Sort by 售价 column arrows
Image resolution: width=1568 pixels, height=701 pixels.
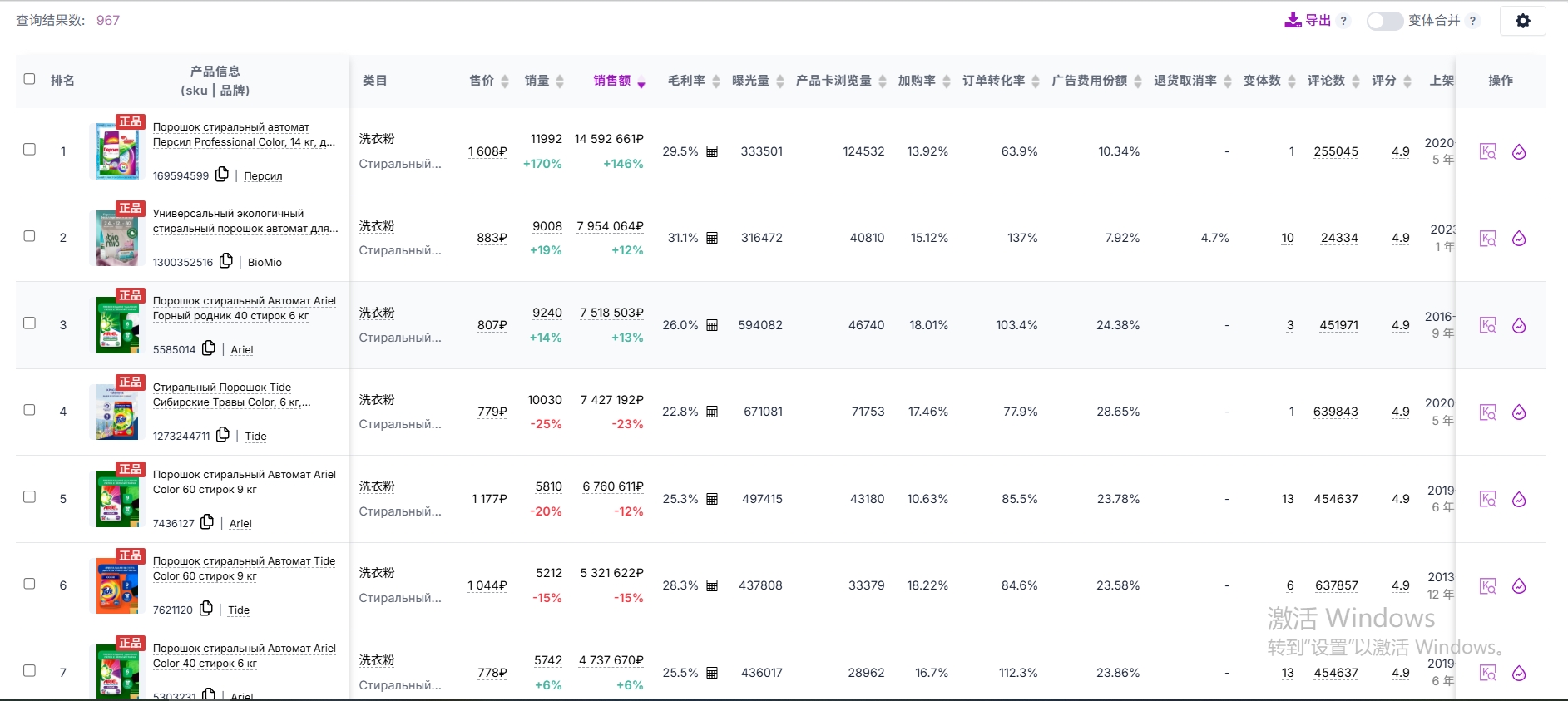point(504,81)
